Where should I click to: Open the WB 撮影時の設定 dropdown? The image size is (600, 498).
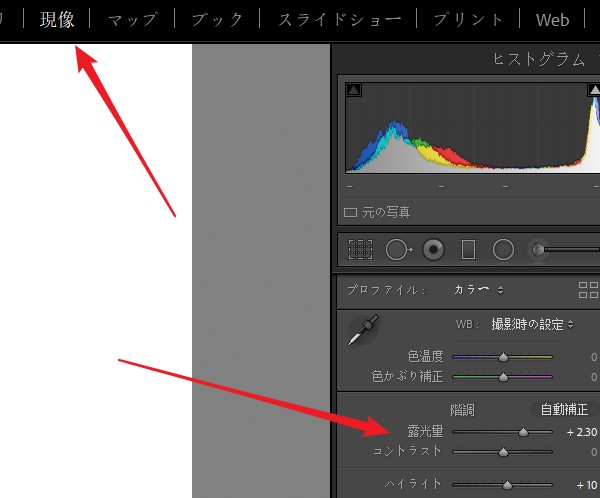tap(532, 325)
